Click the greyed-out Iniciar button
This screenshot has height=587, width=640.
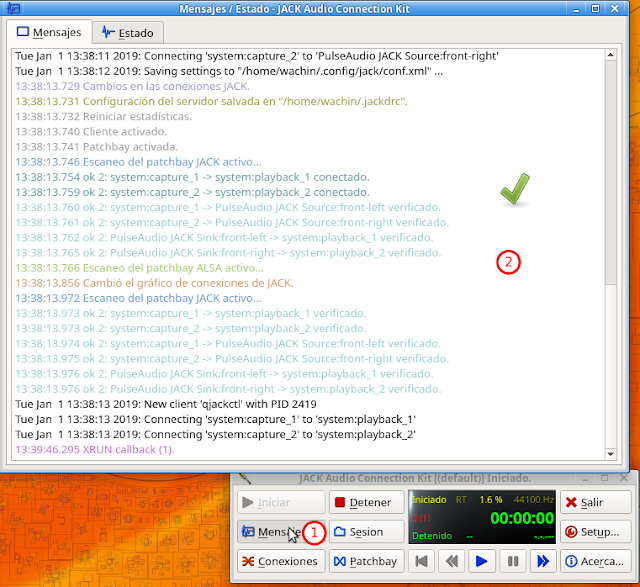(281, 502)
